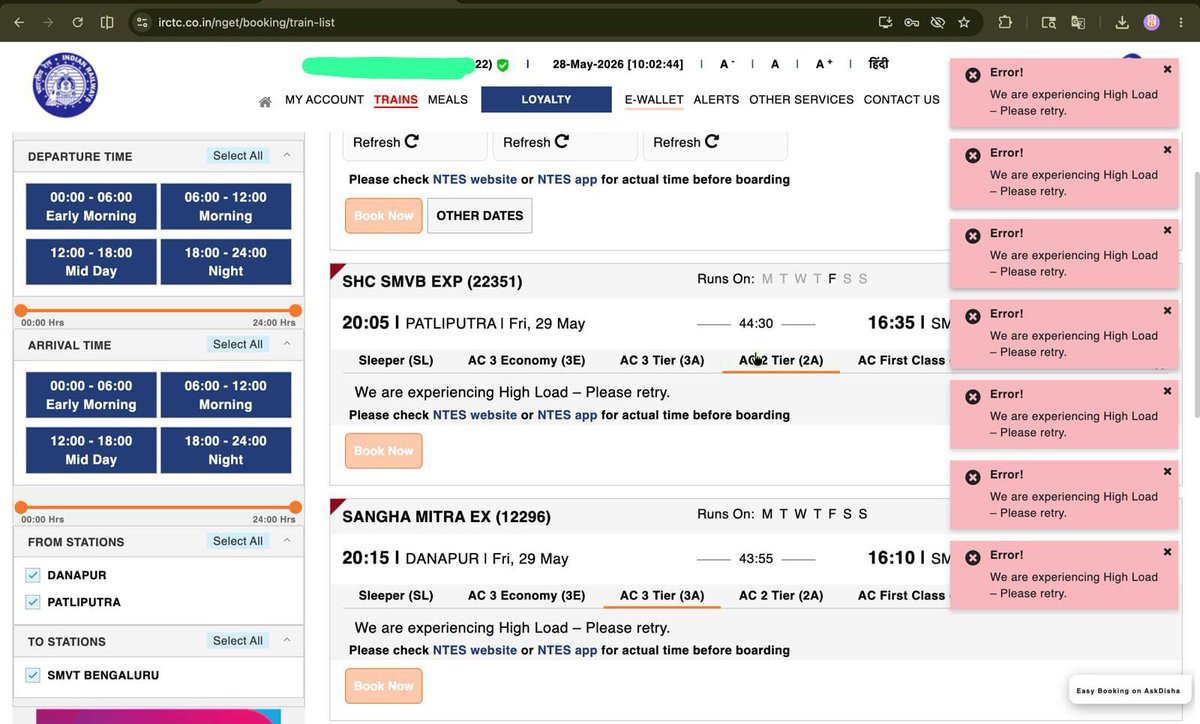The width and height of the screenshot is (1200, 724).
Task: Switch language to Hindi
Action: (x=878, y=64)
